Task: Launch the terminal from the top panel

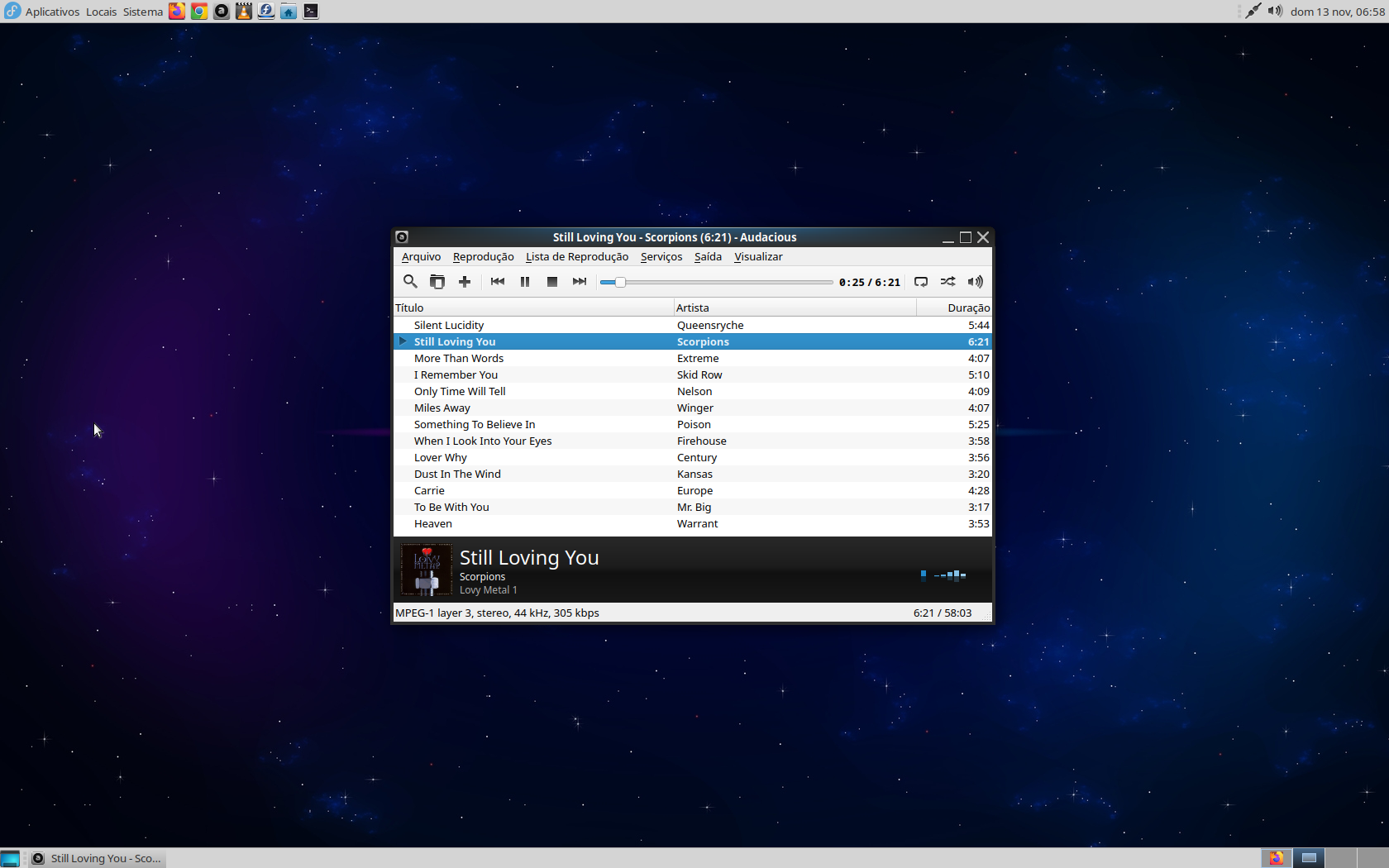Action: pos(311,12)
